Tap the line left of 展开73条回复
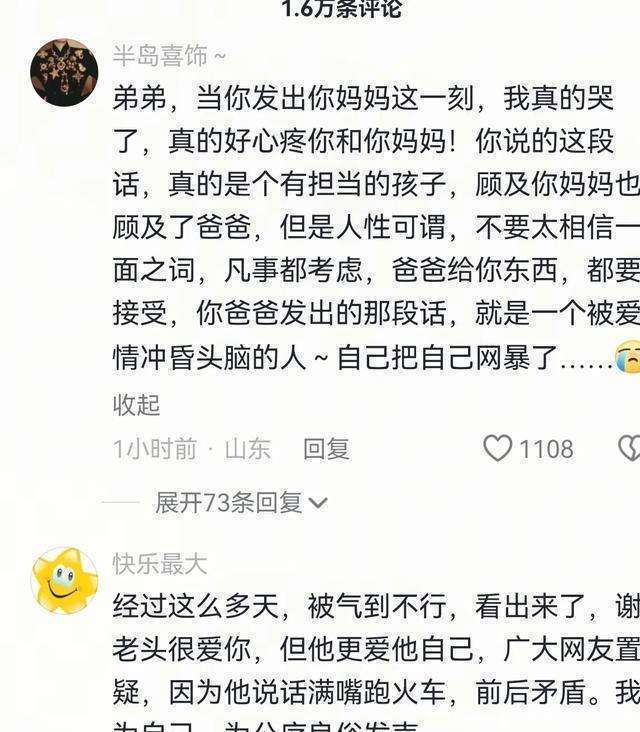This screenshot has width=640, height=732. pos(120,503)
